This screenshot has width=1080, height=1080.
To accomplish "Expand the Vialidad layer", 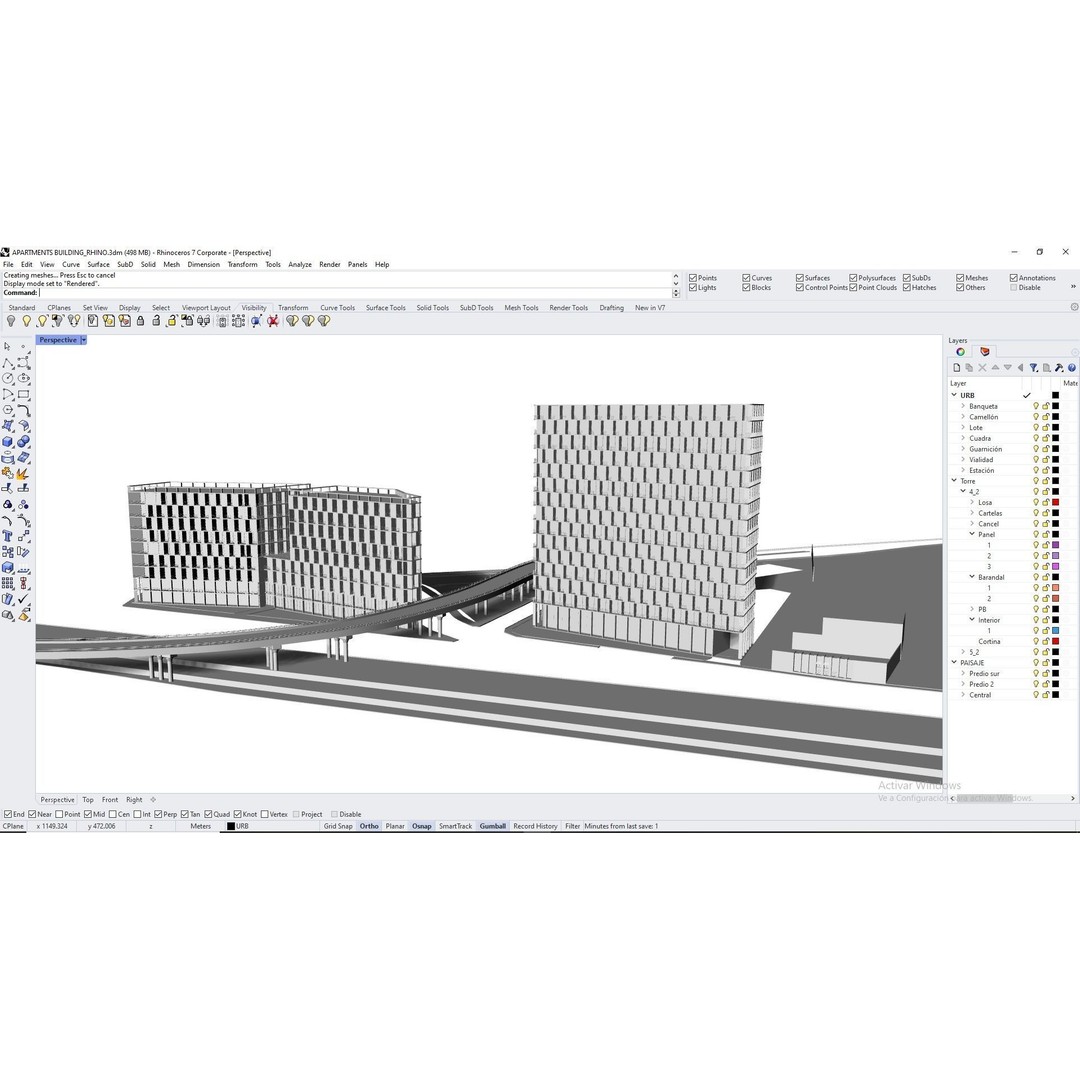I will [963, 459].
